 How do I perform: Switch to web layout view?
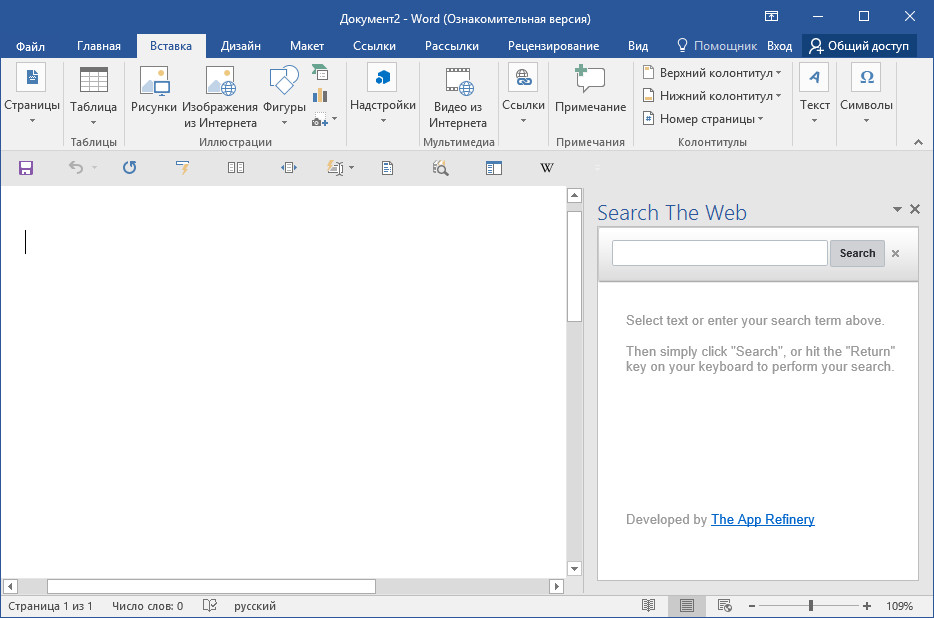coord(724,606)
